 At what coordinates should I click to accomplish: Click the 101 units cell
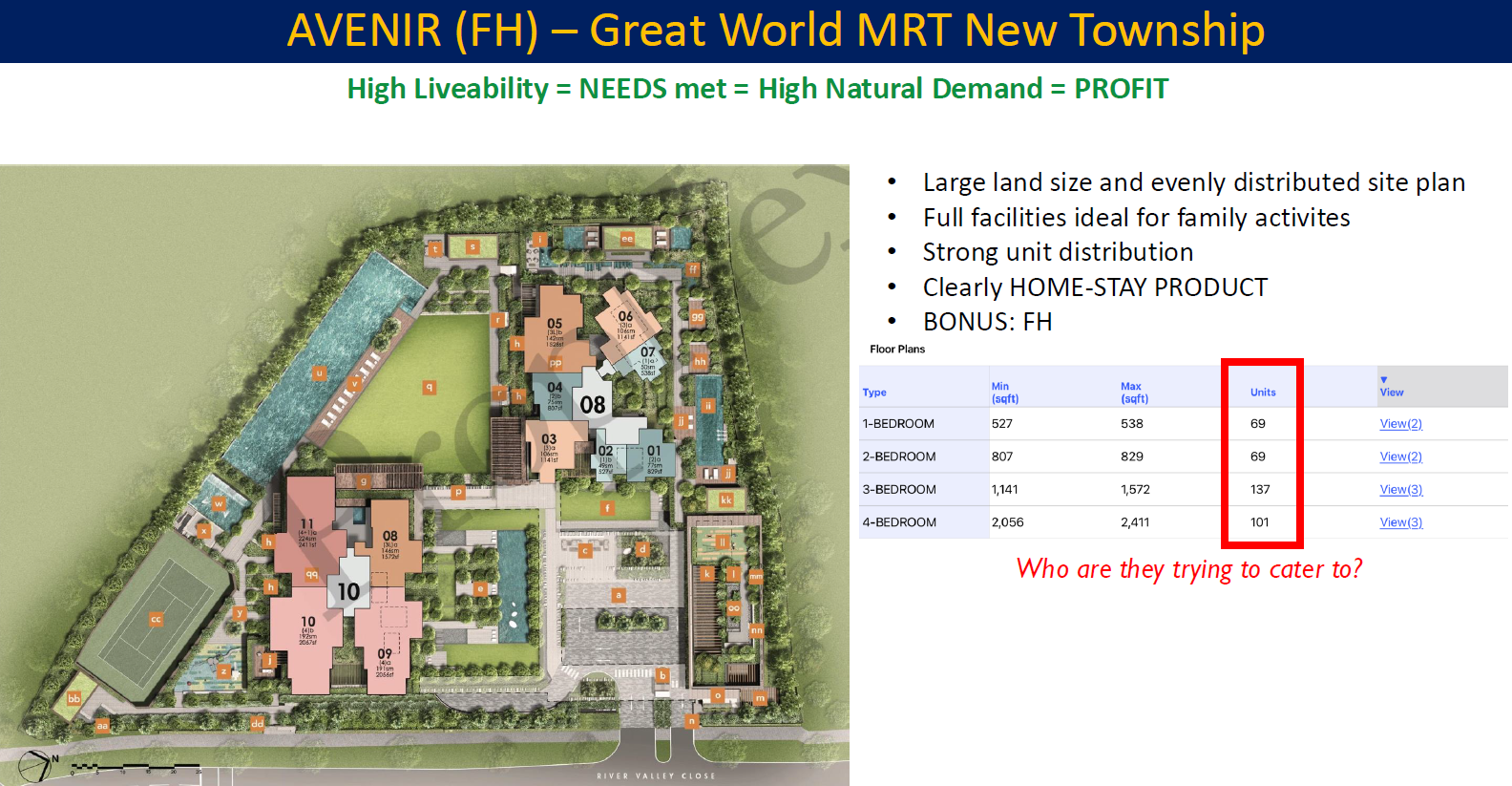(1260, 522)
